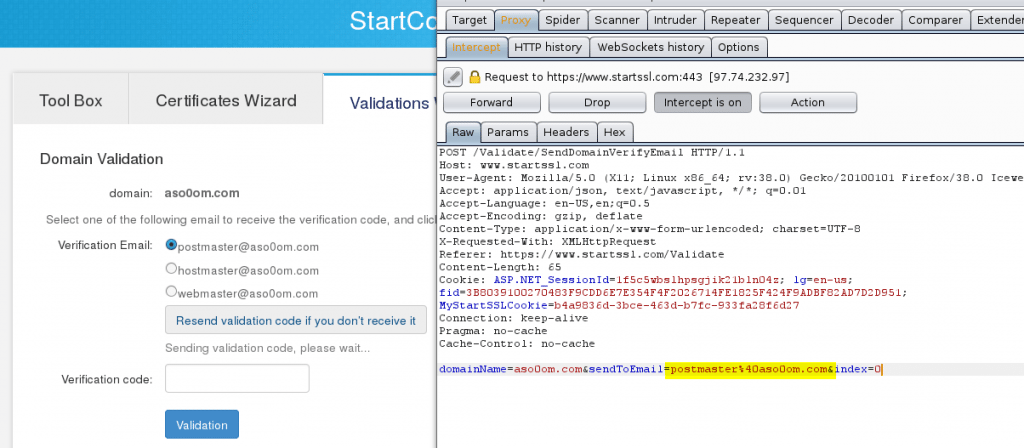Select the Intercept sub-tab

coord(476,47)
